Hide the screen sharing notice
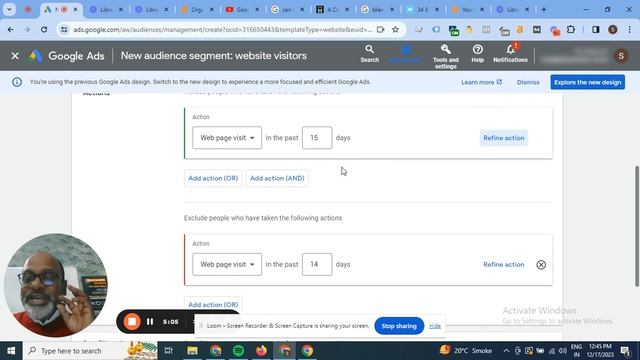This screenshot has width=640, height=360. coord(435,326)
